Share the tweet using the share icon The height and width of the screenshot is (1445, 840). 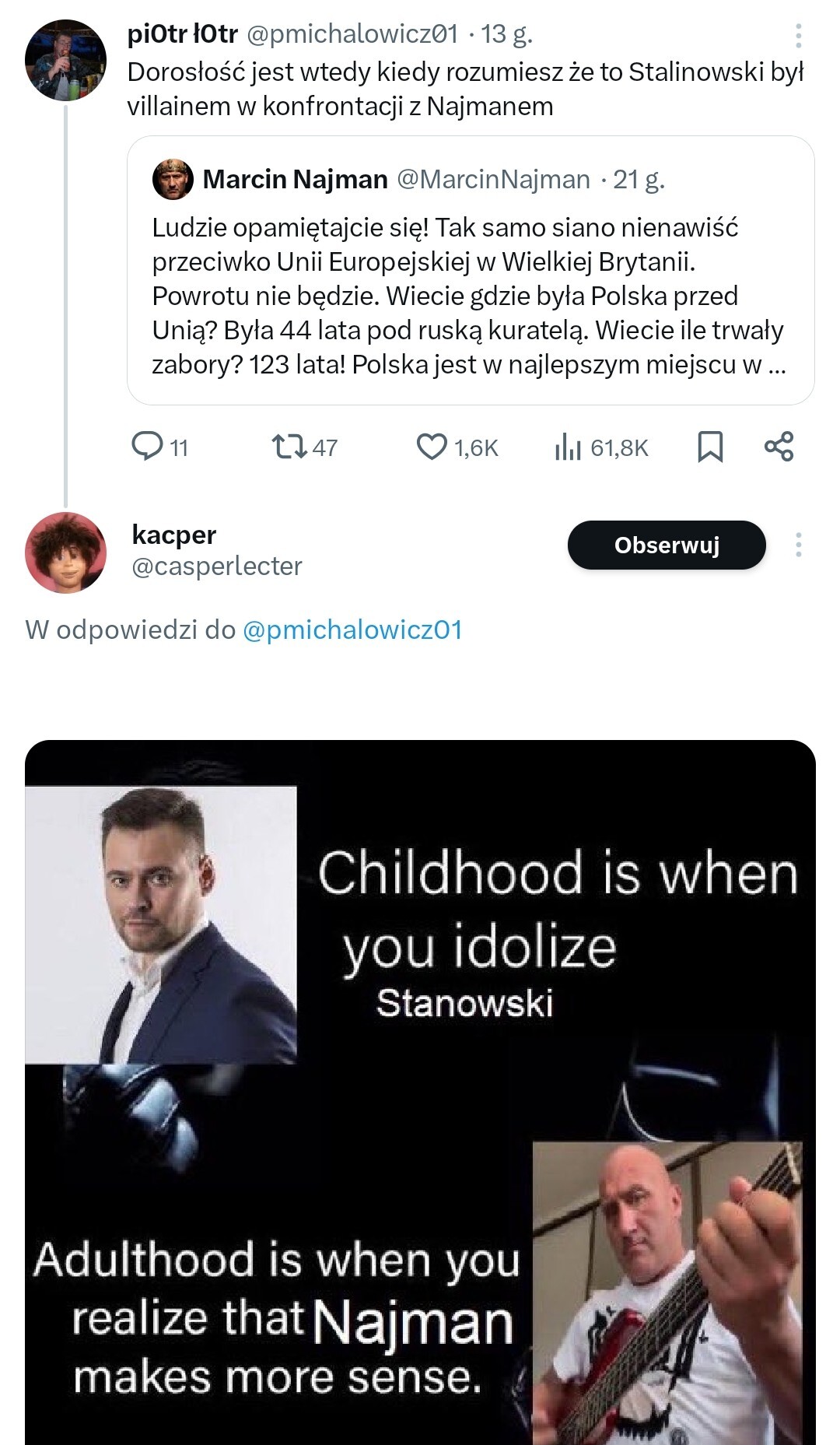pos(779,447)
